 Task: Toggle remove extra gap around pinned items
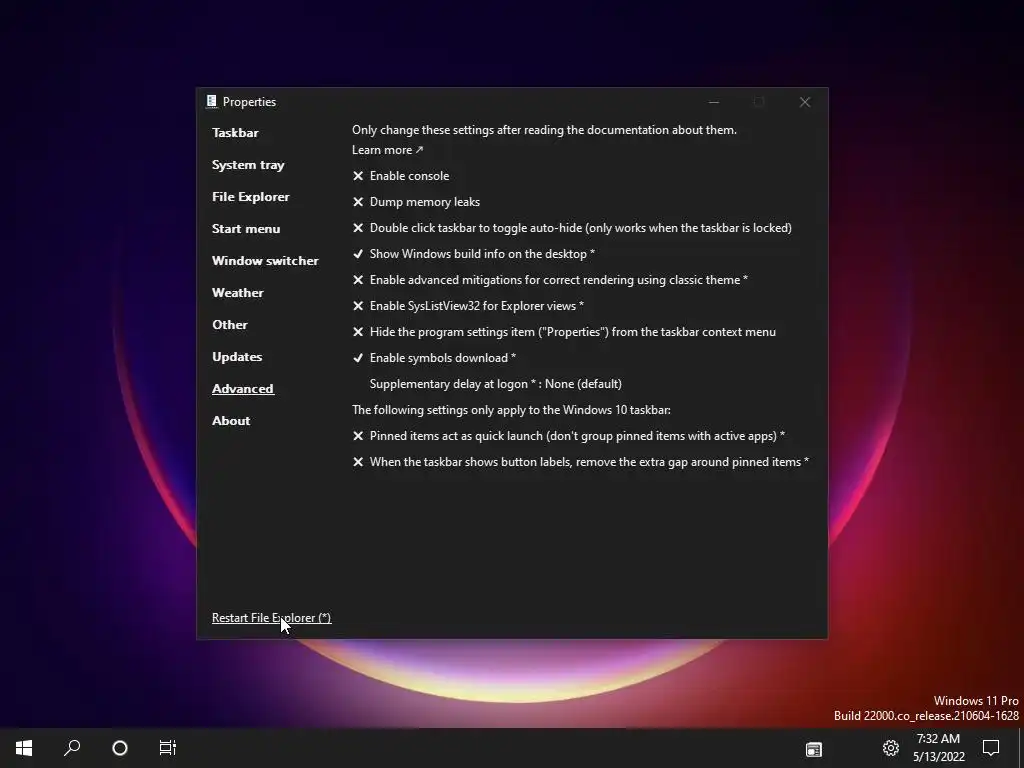click(581, 462)
